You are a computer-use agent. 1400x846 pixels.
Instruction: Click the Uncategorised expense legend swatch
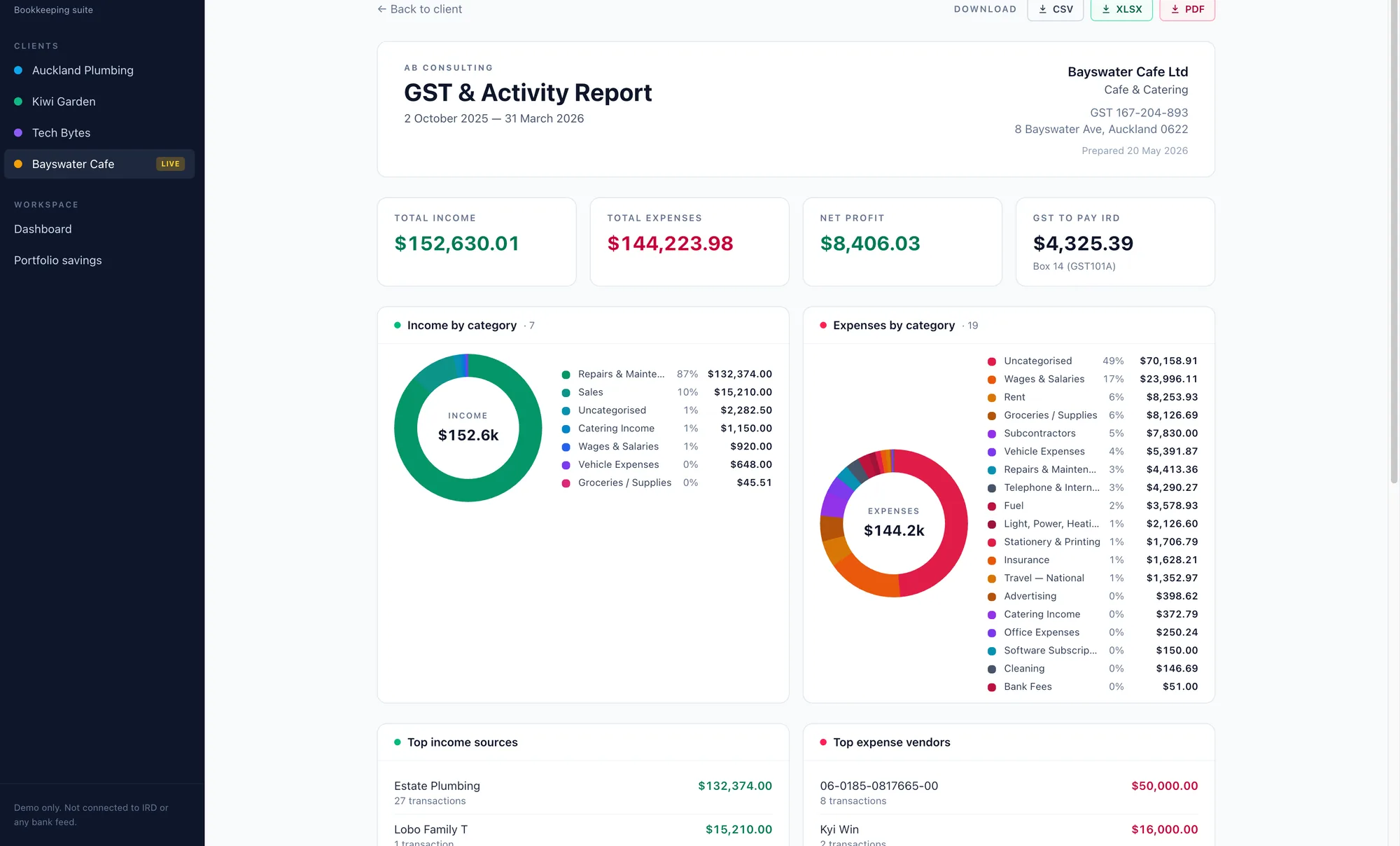click(991, 361)
